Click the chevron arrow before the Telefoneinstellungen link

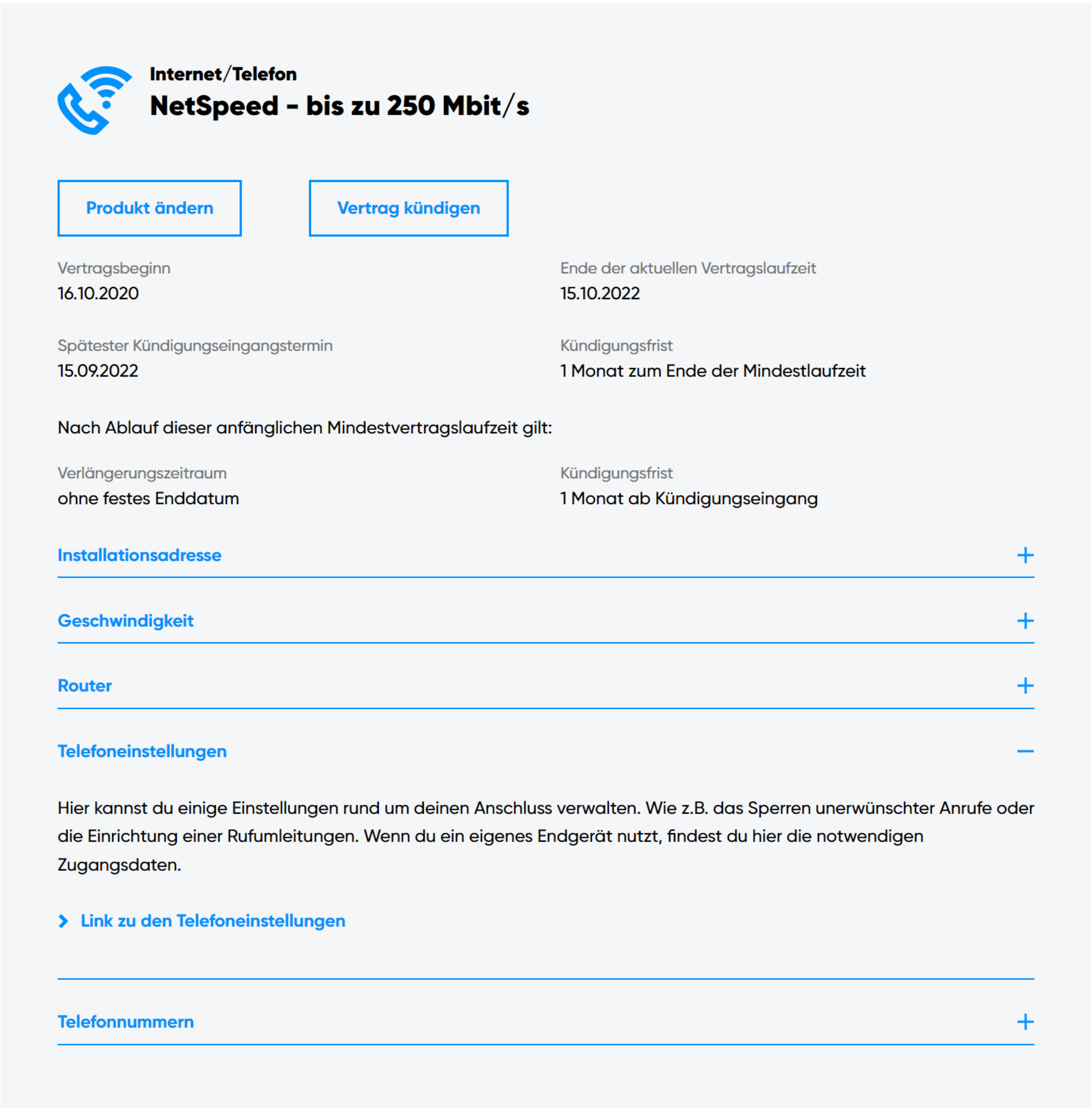(63, 921)
